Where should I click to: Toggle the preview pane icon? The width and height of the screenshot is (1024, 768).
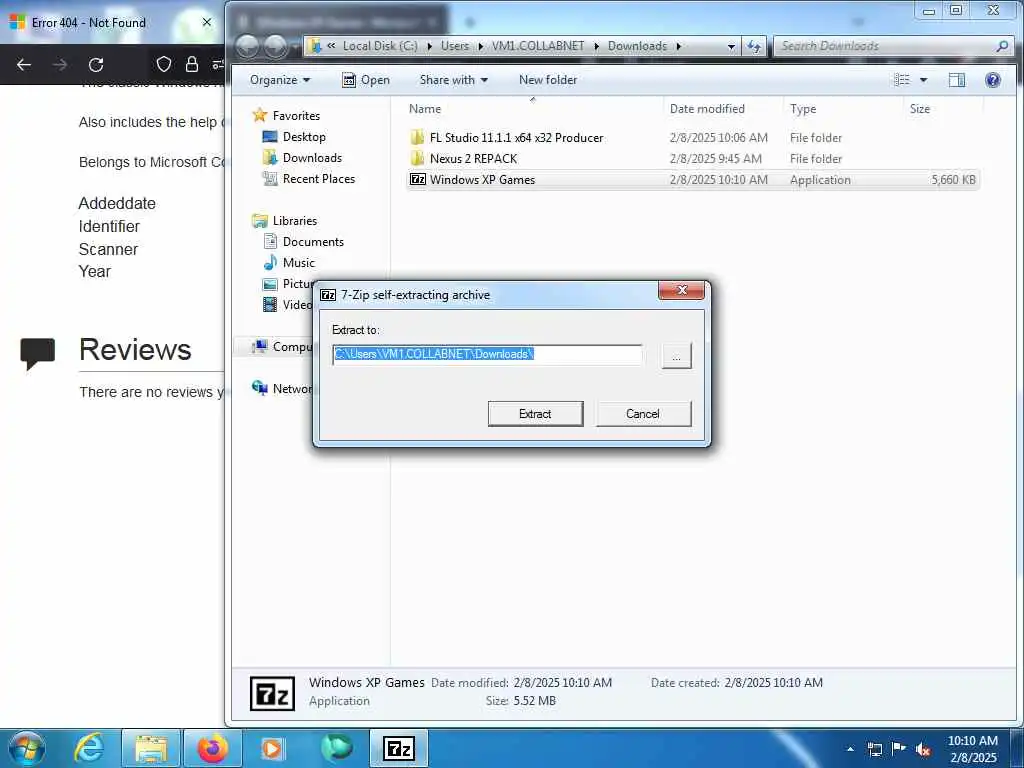[957, 80]
